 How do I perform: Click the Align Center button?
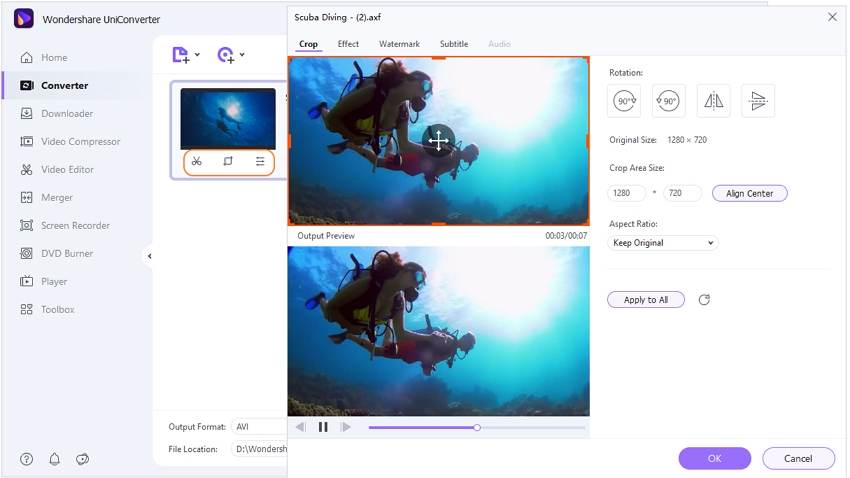(749, 193)
